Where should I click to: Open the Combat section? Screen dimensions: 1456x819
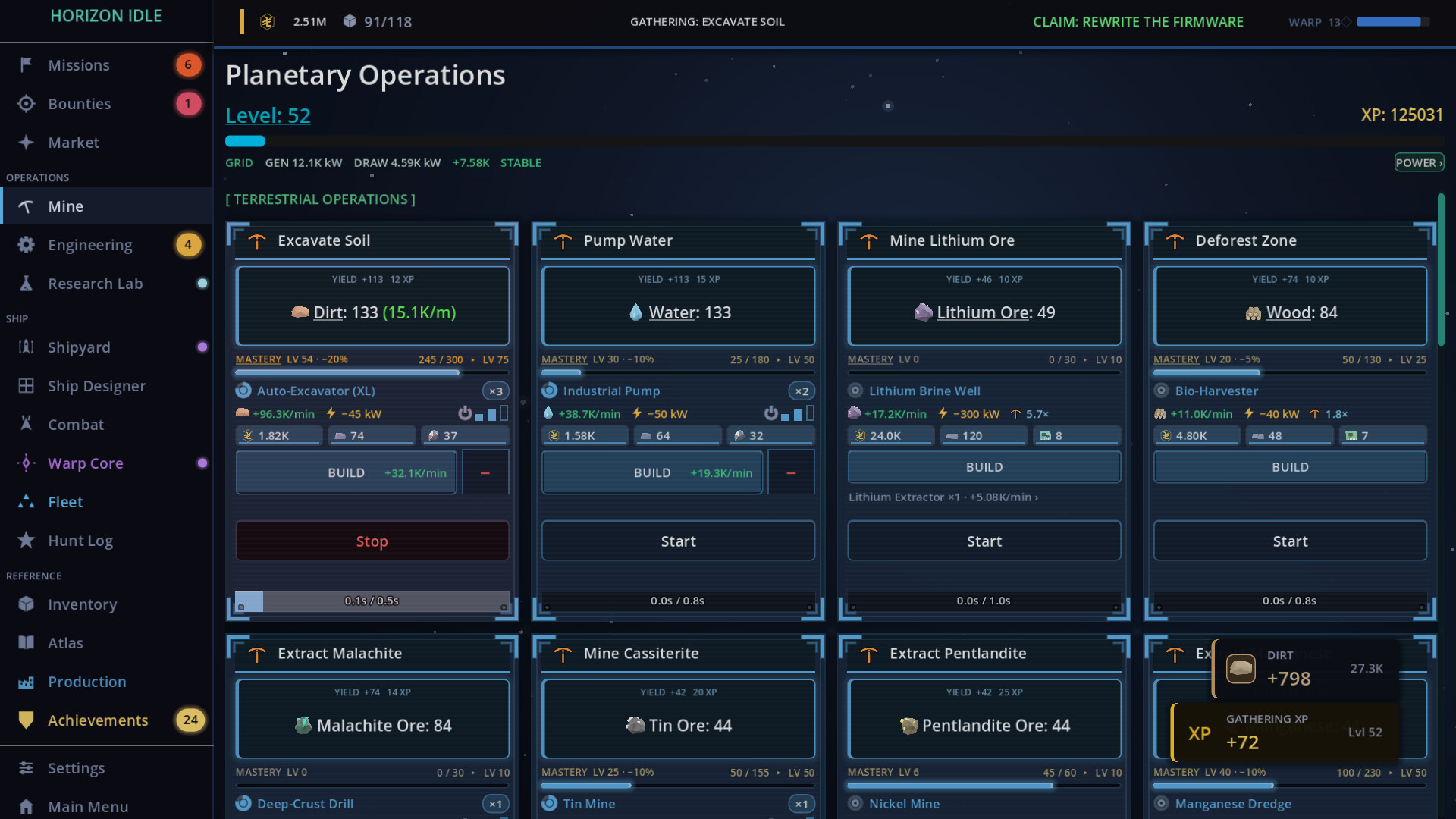pos(106,425)
